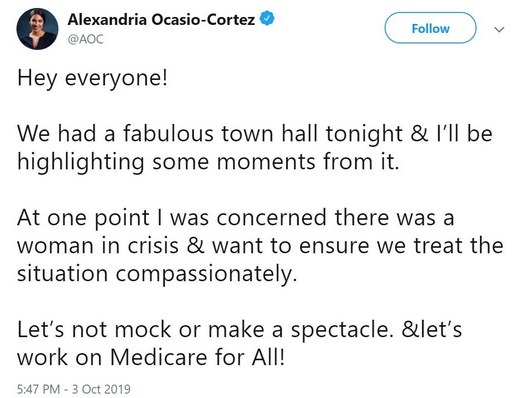
Task: Click the word "&let's" in the tweet
Action: (x=432, y=330)
